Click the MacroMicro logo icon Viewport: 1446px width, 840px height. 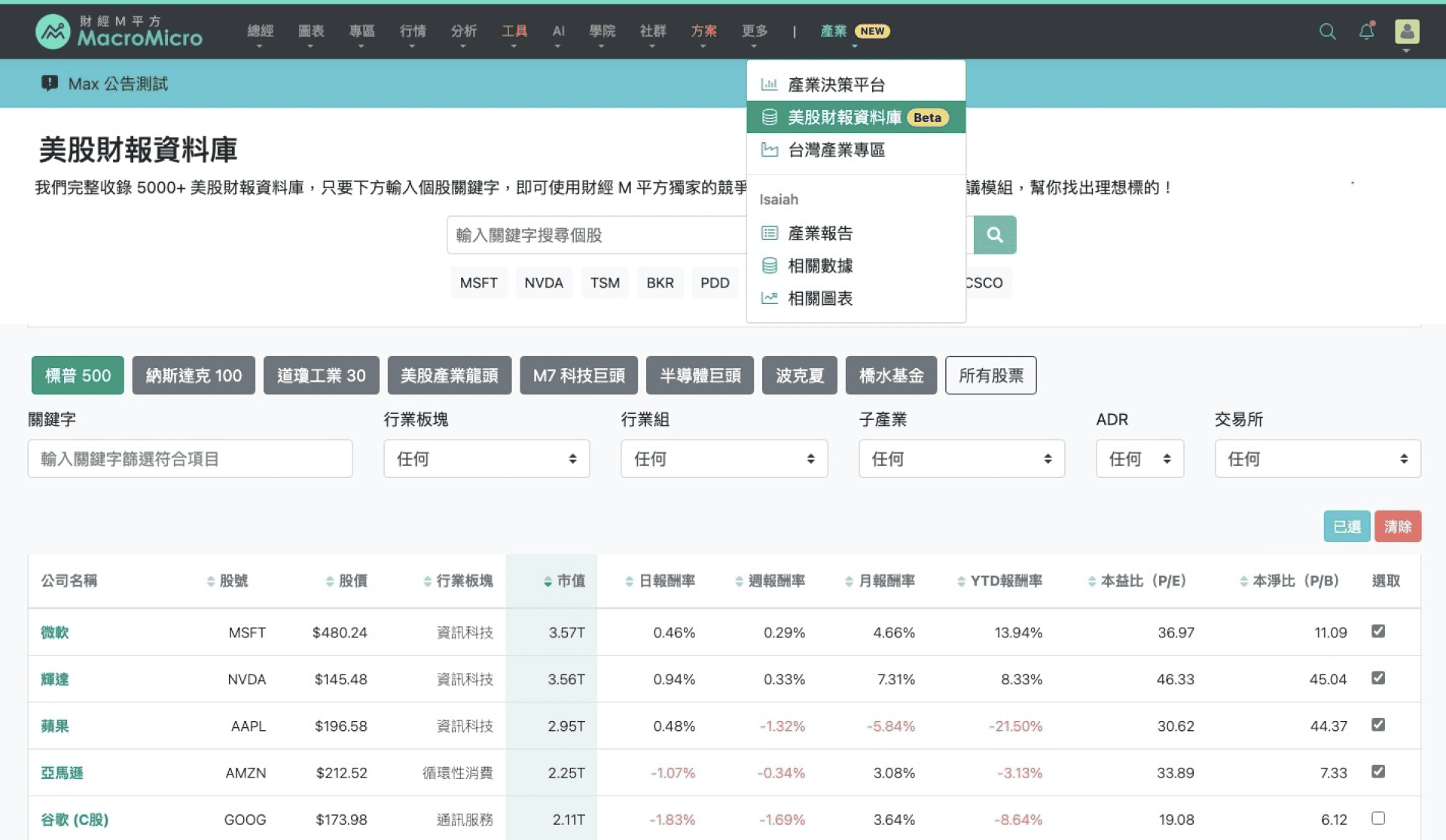pos(53,32)
